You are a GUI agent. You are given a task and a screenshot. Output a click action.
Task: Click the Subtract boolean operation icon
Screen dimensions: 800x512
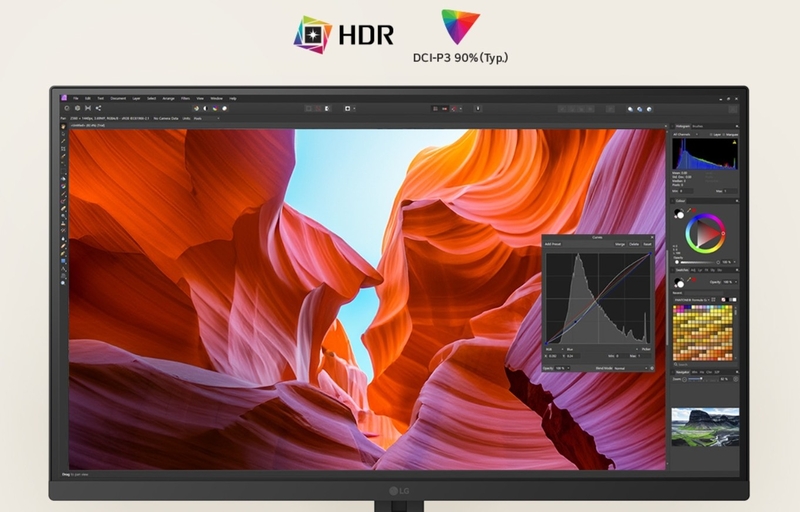(640, 109)
